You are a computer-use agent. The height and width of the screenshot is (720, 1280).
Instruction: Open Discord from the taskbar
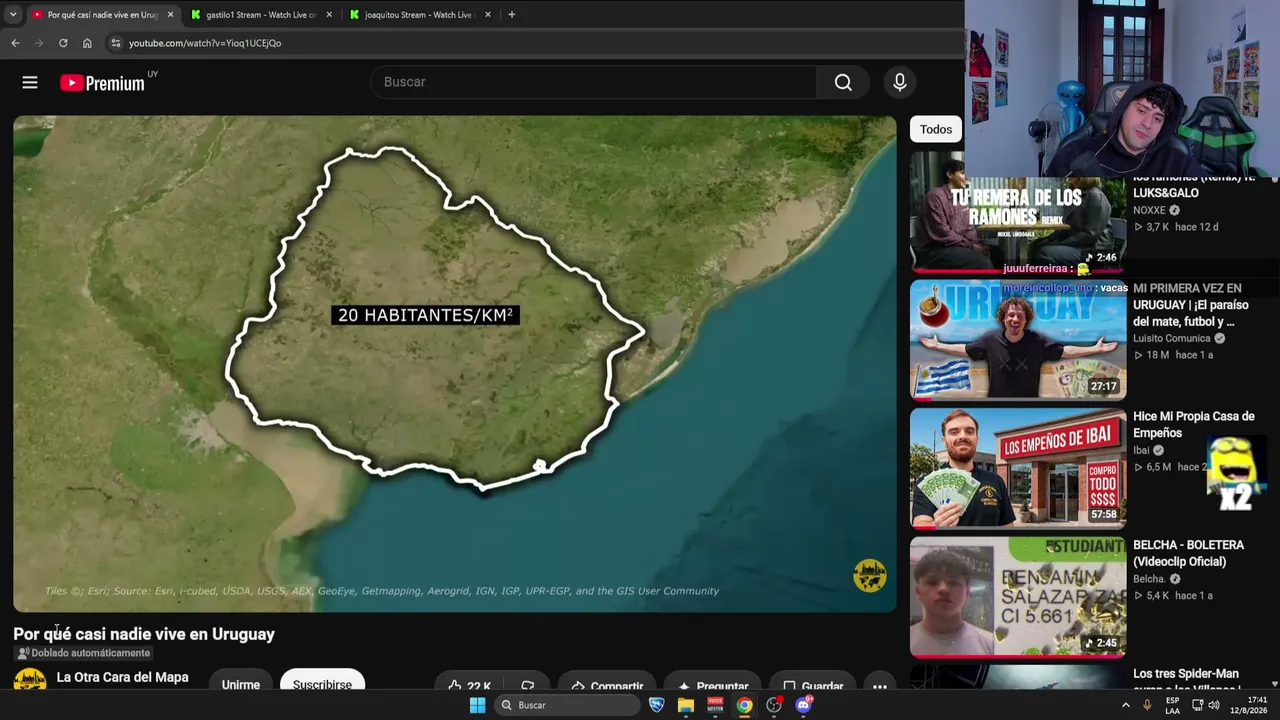(x=803, y=705)
